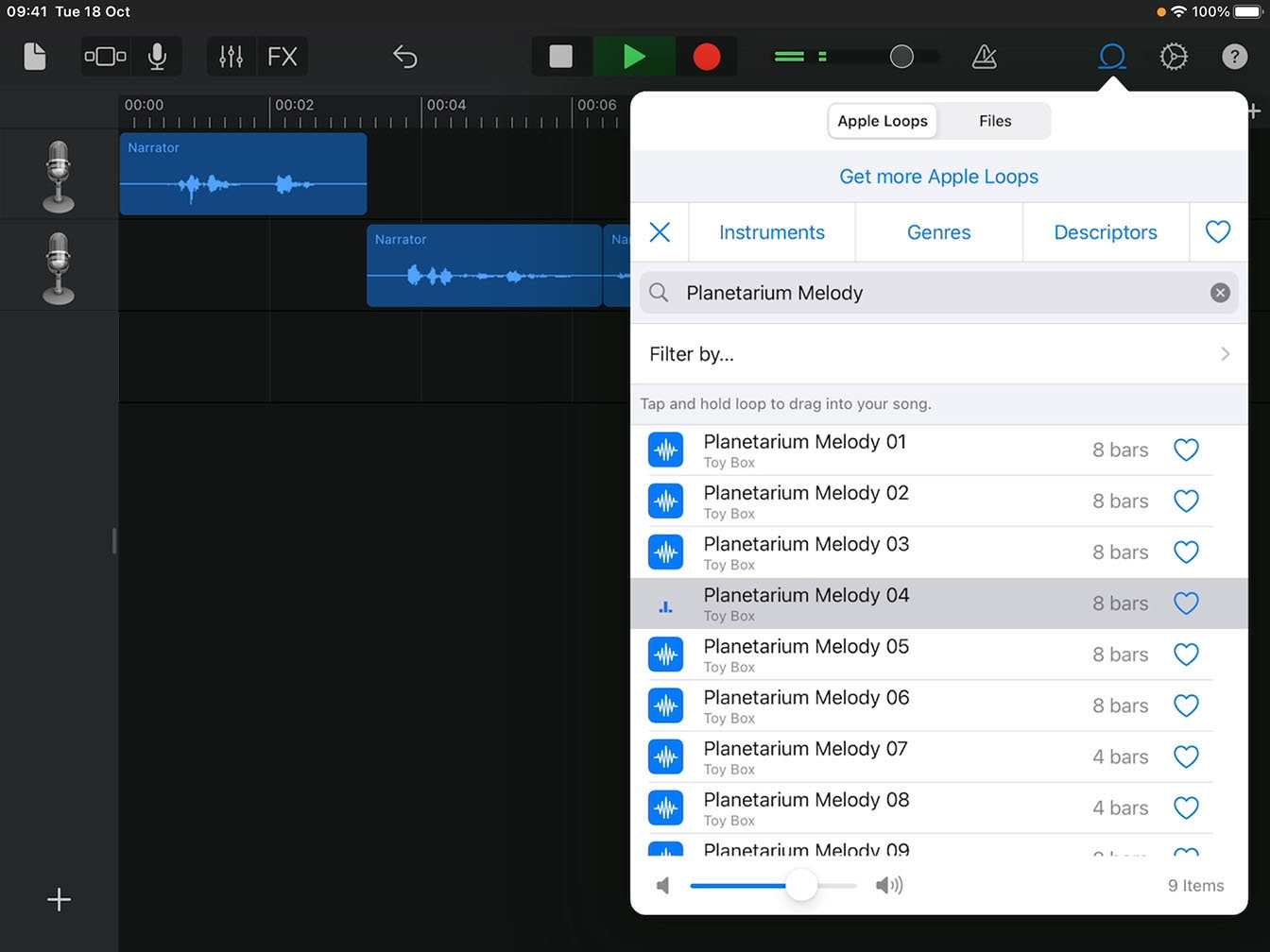Favorite Planetarium Melody 06
The height and width of the screenshot is (952, 1270).
point(1186,705)
